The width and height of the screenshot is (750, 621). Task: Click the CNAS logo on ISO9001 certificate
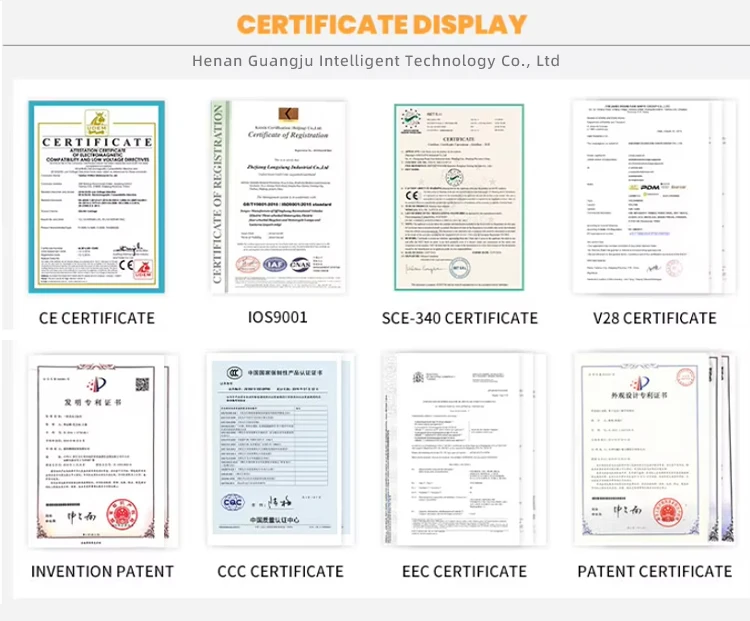(x=300, y=264)
